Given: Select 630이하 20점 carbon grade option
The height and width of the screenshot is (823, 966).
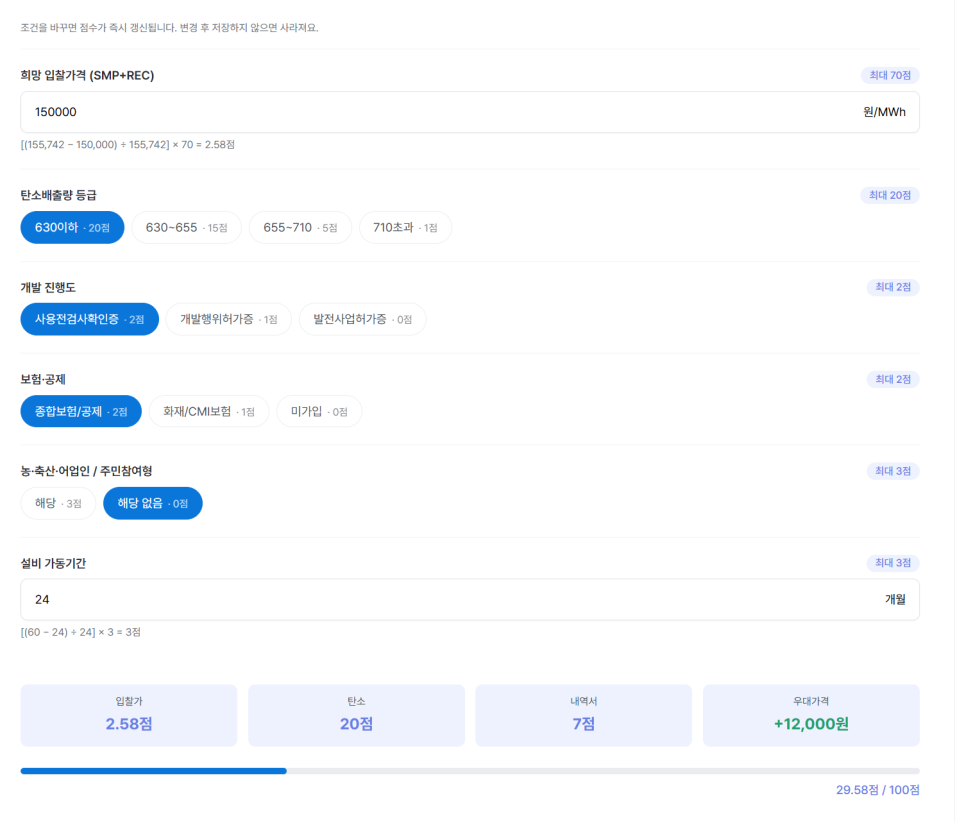Looking at the screenshot, I should click(x=72, y=228).
